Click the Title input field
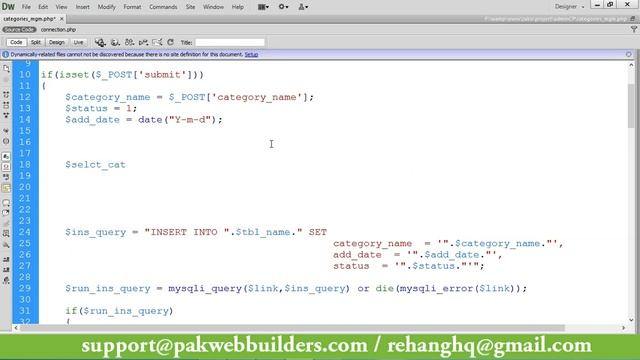Viewport: 640px width, 360px height. coord(230,42)
